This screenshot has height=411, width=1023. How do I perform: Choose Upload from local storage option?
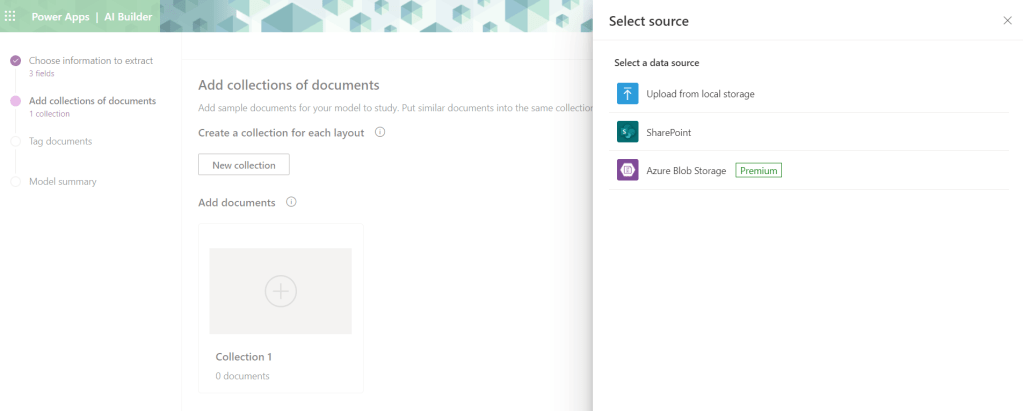pos(700,94)
